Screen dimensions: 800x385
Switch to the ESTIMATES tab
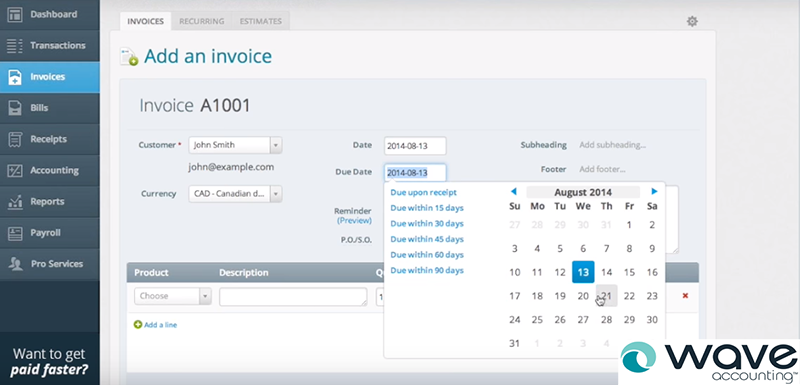pos(261,21)
